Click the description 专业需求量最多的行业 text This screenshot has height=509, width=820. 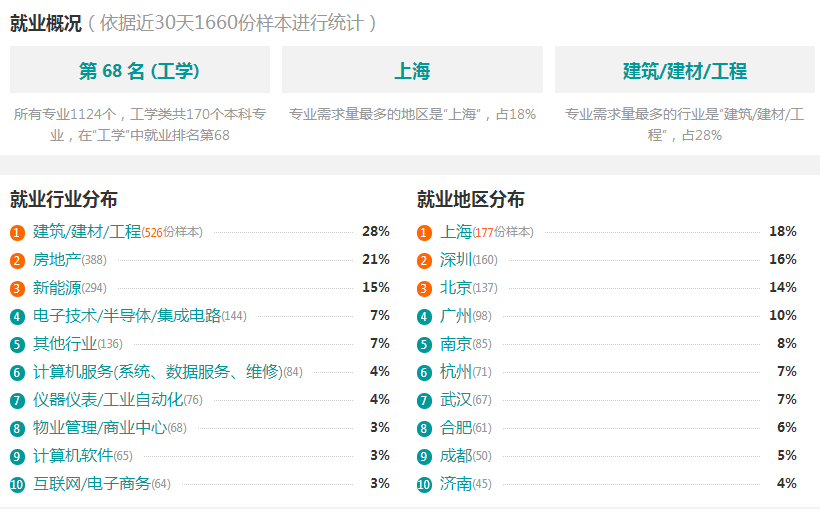(685, 125)
